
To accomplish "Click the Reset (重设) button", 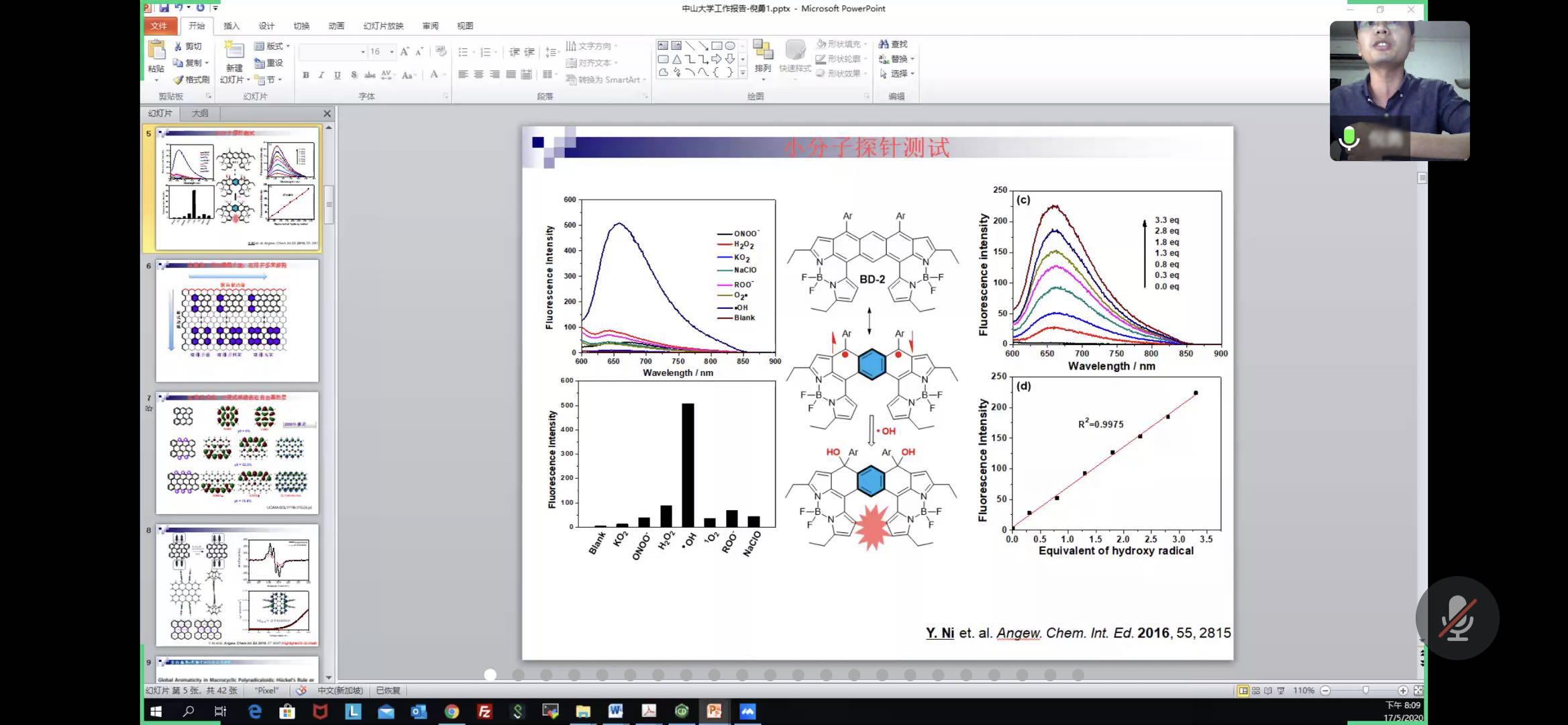I will tap(269, 63).
